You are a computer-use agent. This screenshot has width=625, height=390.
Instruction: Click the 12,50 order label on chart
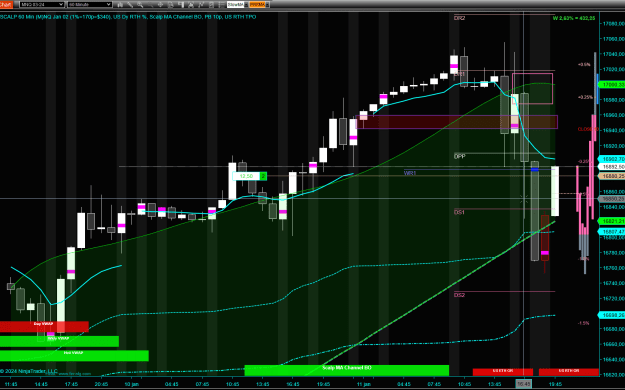pos(246,176)
